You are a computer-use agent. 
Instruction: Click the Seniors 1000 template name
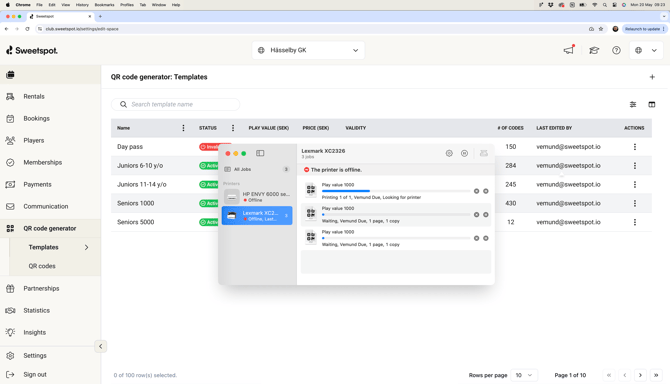pyautogui.click(x=135, y=203)
